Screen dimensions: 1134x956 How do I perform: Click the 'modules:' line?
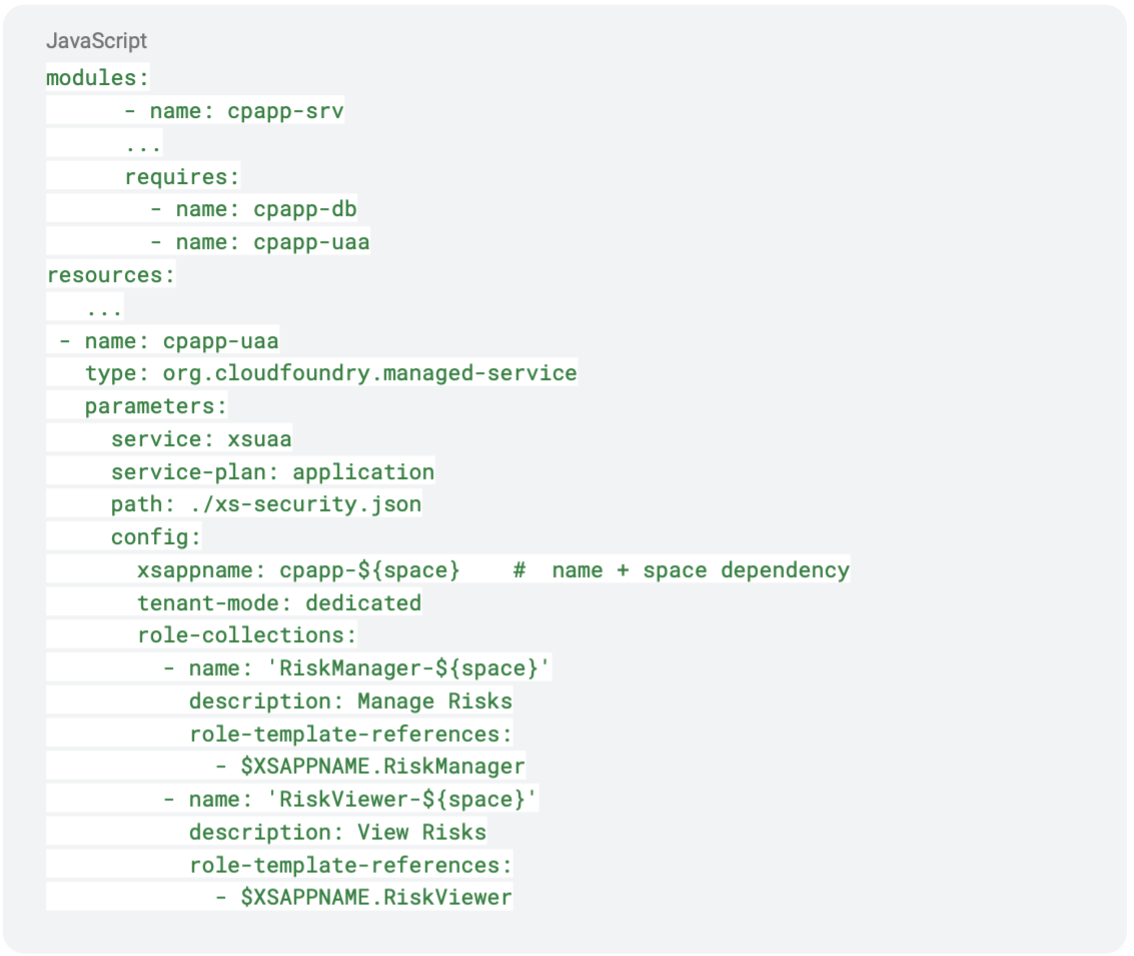[x=98, y=77]
